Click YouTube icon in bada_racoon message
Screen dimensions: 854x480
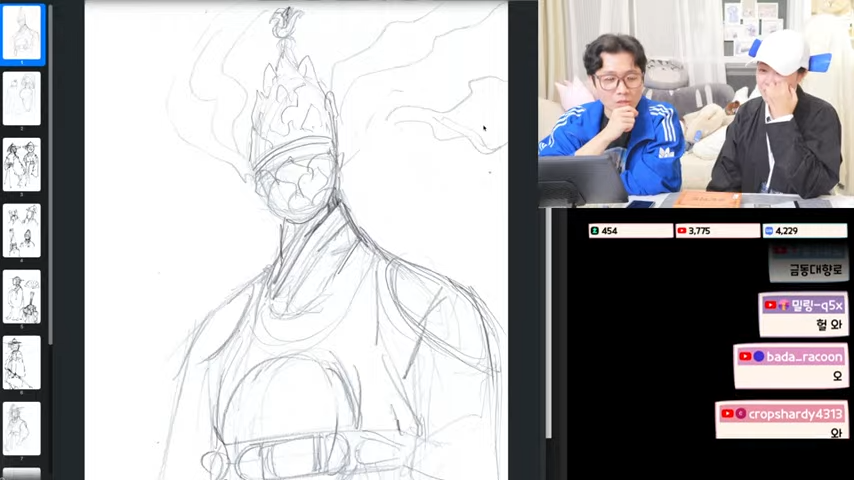tap(745, 356)
